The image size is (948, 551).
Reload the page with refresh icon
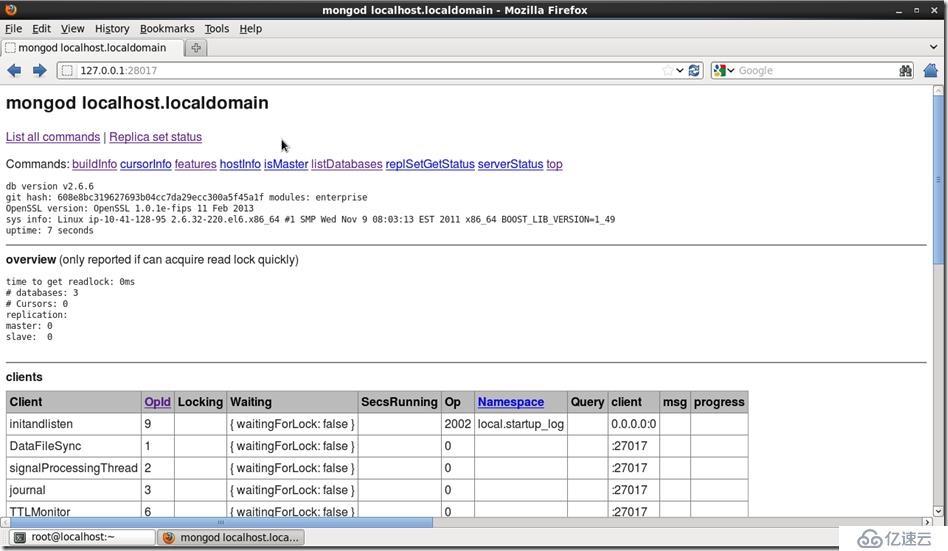click(694, 71)
